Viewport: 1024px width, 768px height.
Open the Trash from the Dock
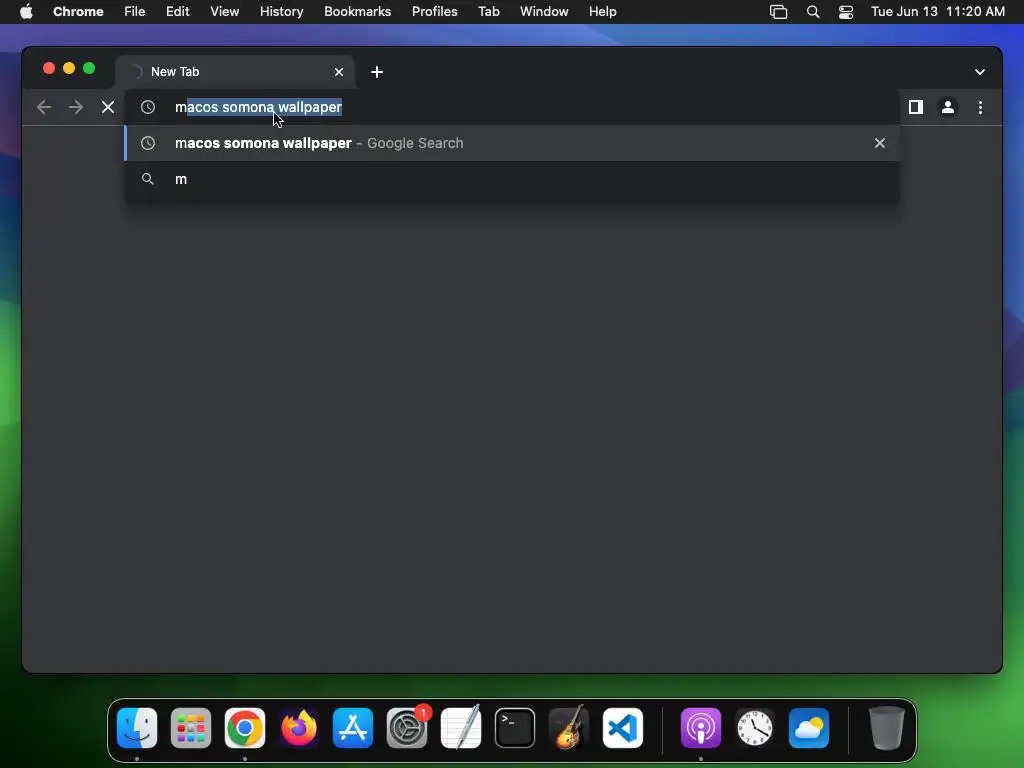[887, 728]
